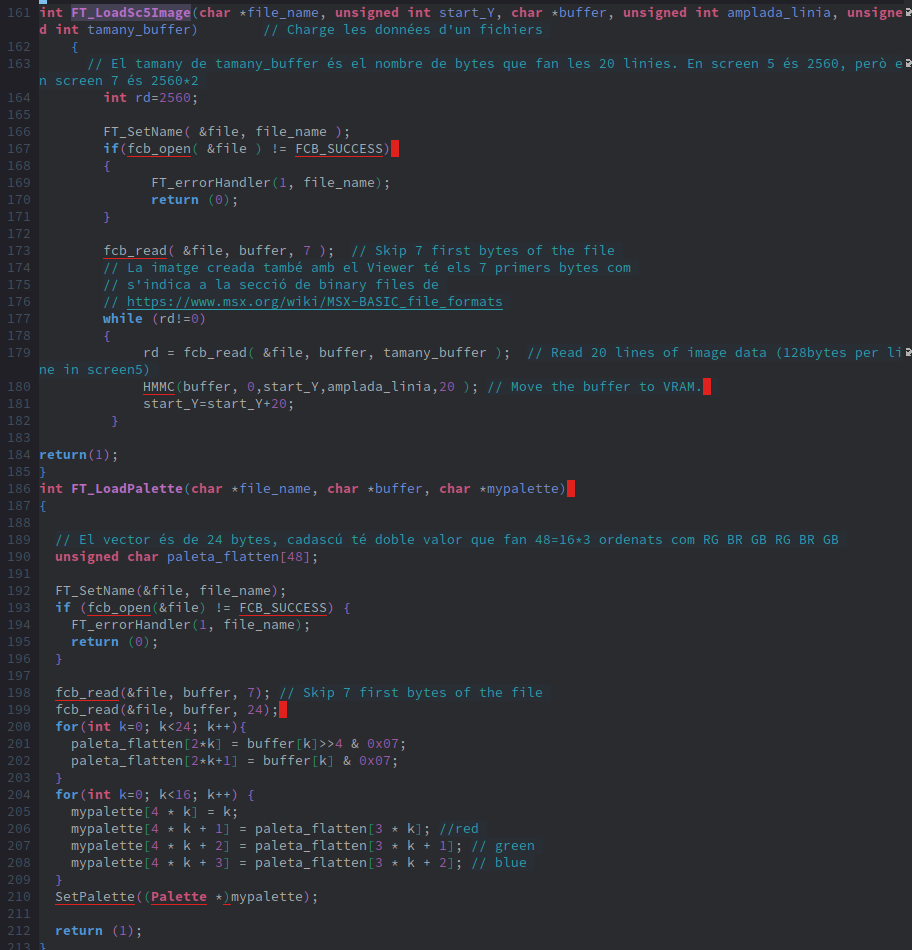Click the '//red' comment on line 206
The height and width of the screenshot is (950, 912).
tap(459, 829)
